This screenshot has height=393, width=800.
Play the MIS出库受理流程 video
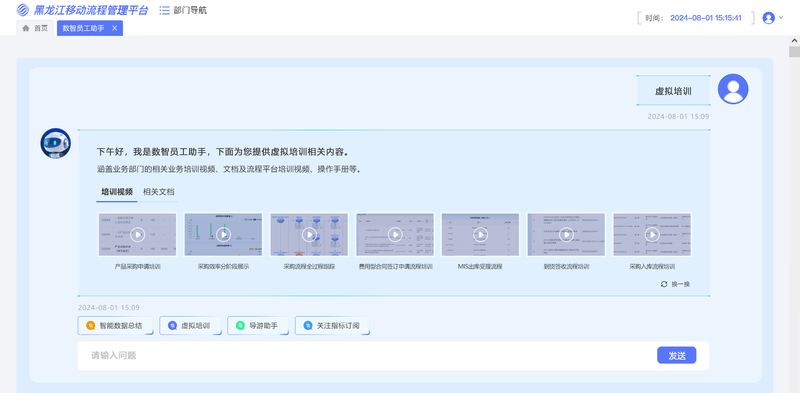[x=481, y=235]
